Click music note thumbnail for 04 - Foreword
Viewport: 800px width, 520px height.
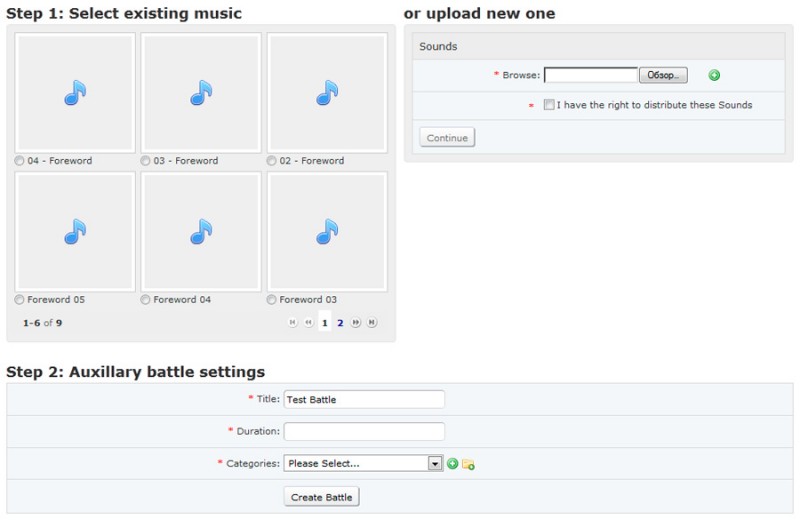(75, 92)
